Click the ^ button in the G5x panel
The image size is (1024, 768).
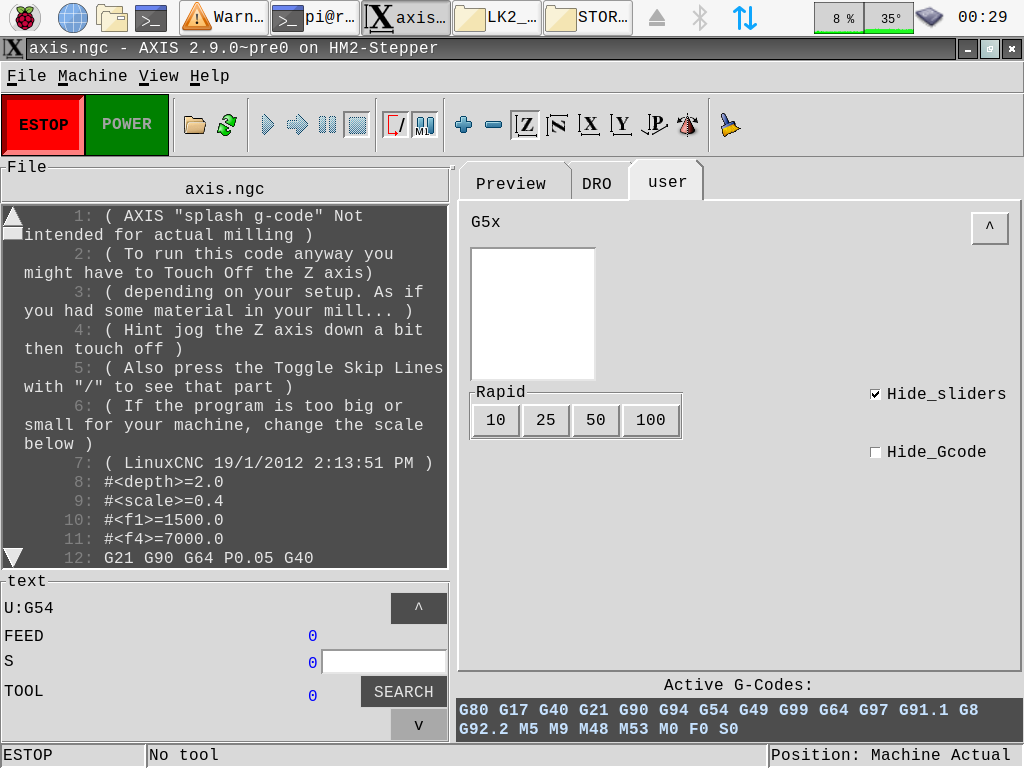pyautogui.click(x=989, y=228)
